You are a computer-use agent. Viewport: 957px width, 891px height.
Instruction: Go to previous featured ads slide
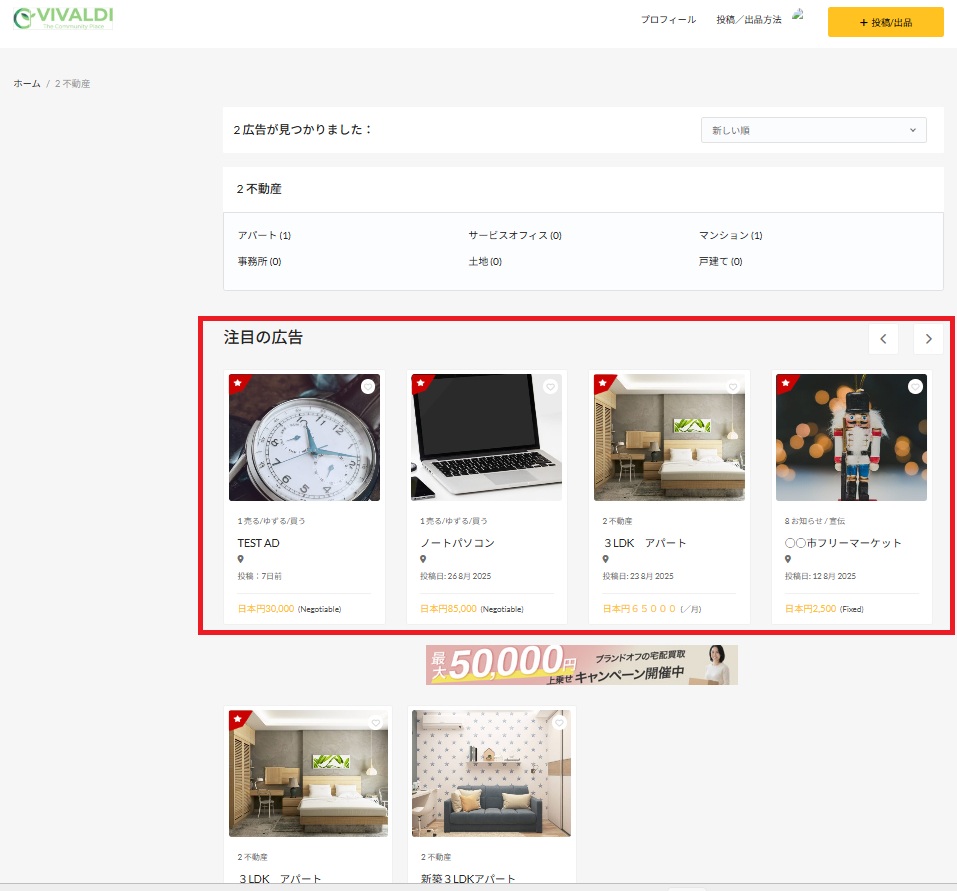(883, 339)
